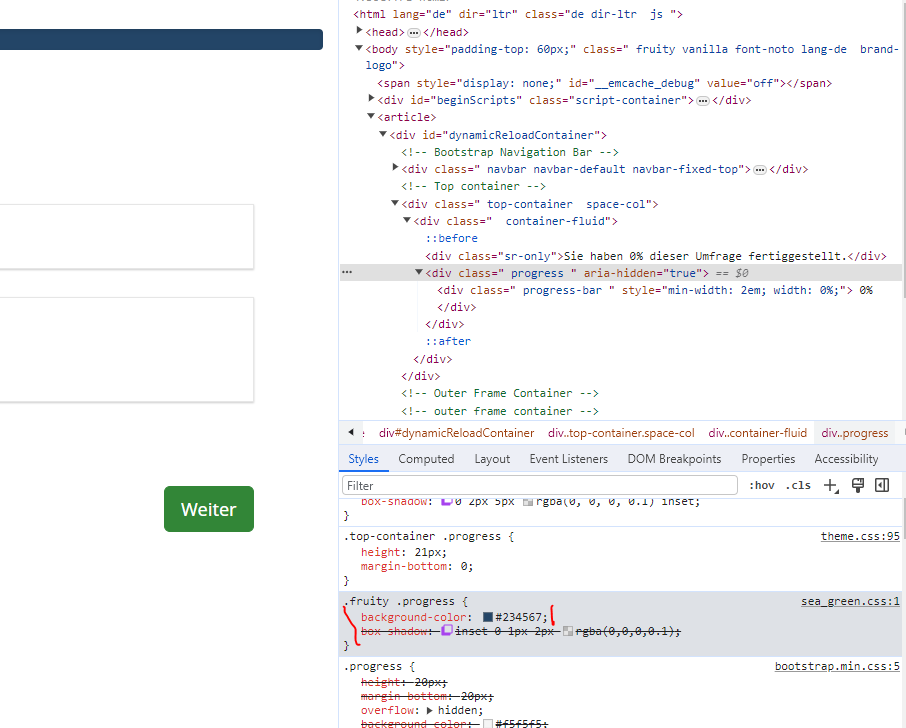Collapse the article element node

[x=371, y=117]
